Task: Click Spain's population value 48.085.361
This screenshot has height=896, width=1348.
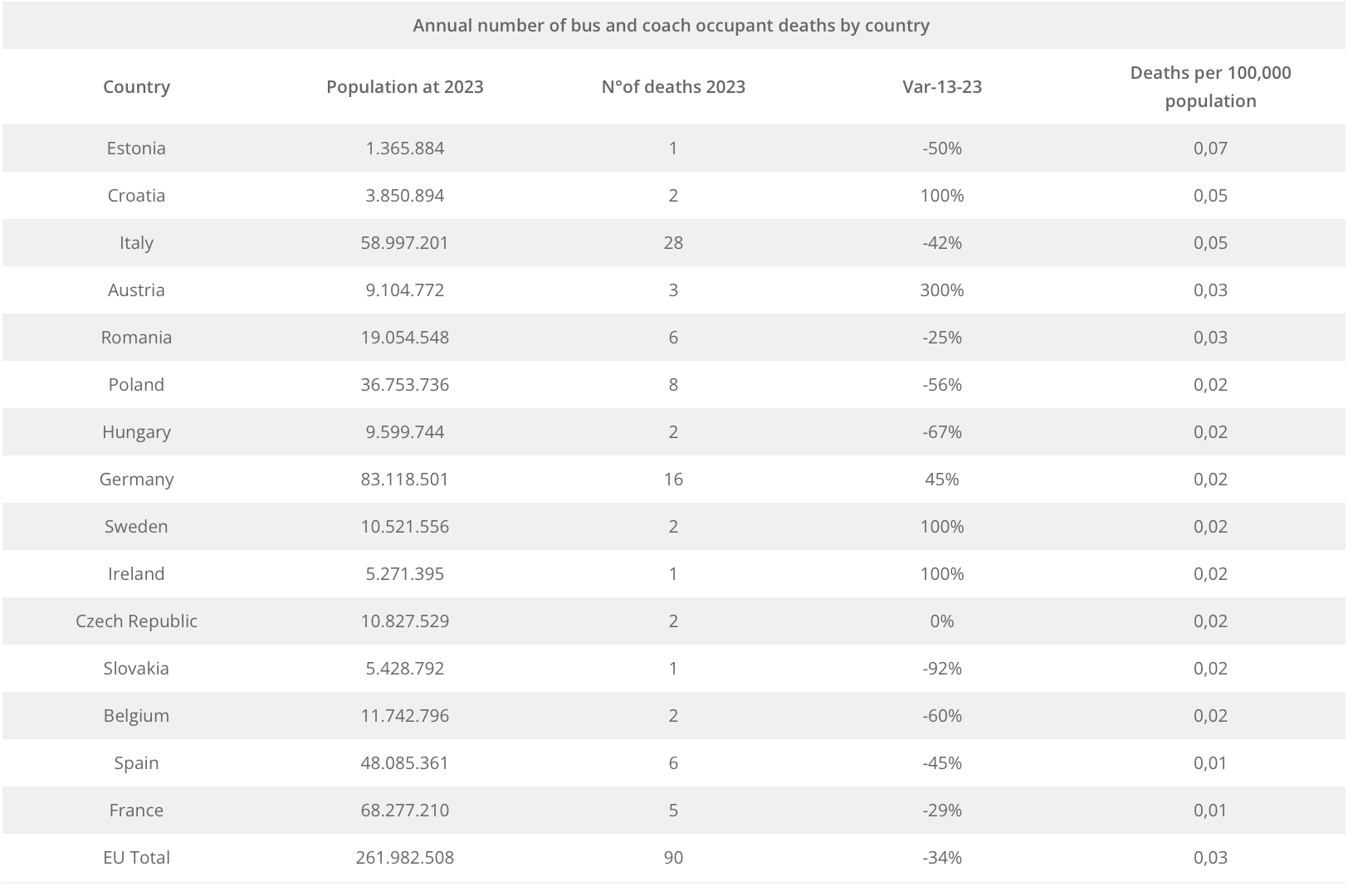Action: (x=405, y=763)
